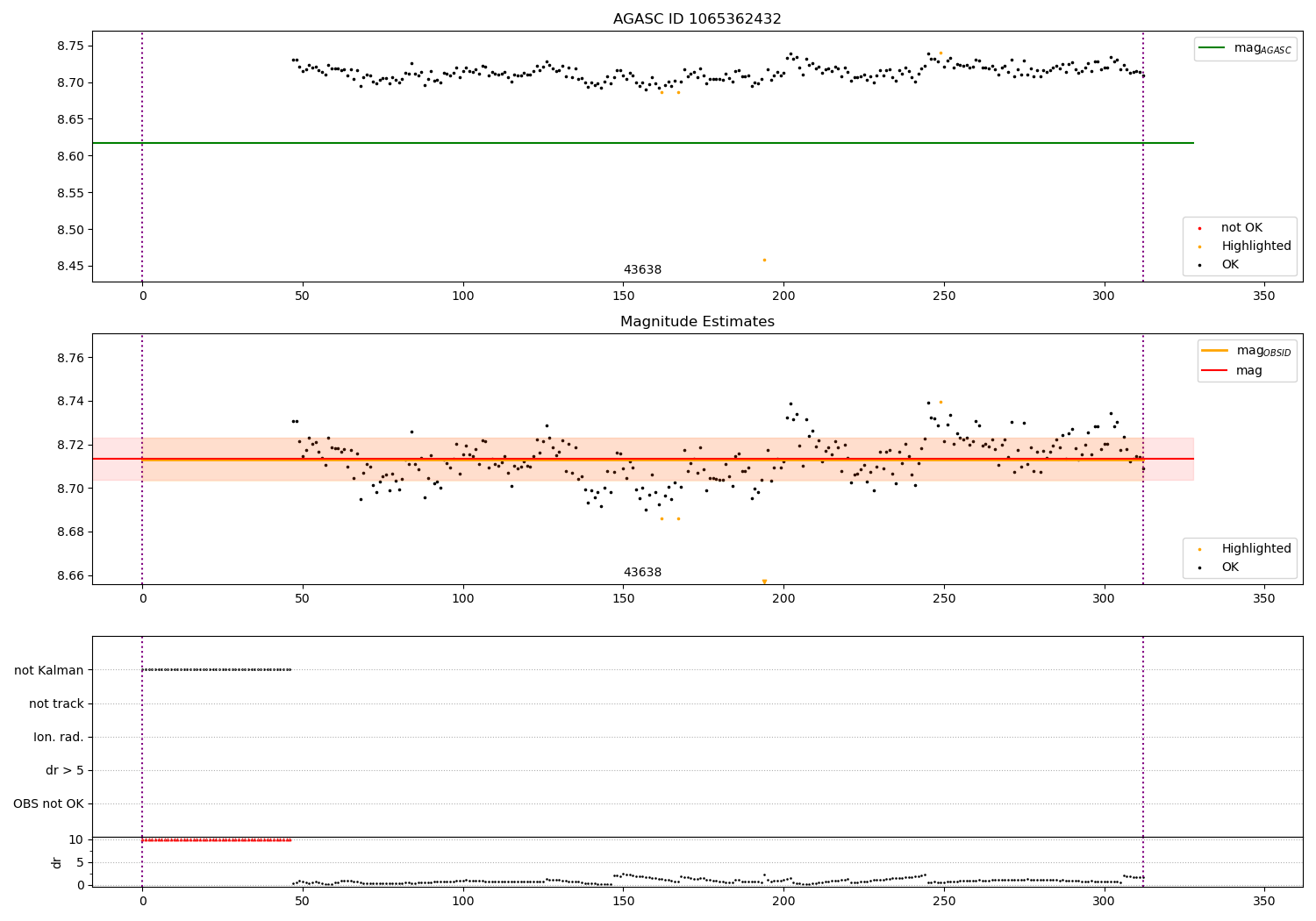The width and height of the screenshot is (1316, 921).
Task: Select the mag OBSID legend entry
Action: point(1246,351)
